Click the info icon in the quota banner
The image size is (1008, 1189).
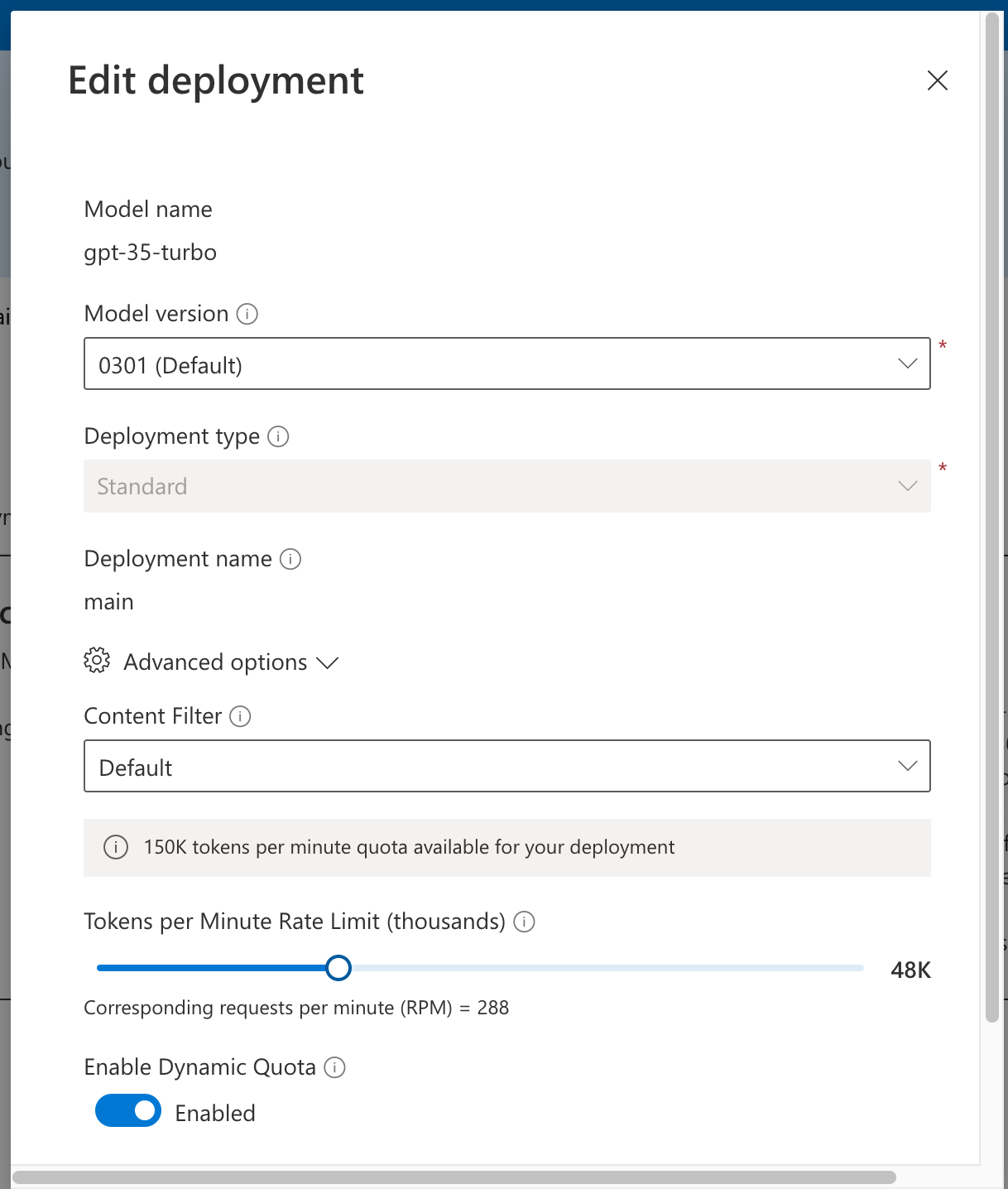pyautogui.click(x=116, y=847)
